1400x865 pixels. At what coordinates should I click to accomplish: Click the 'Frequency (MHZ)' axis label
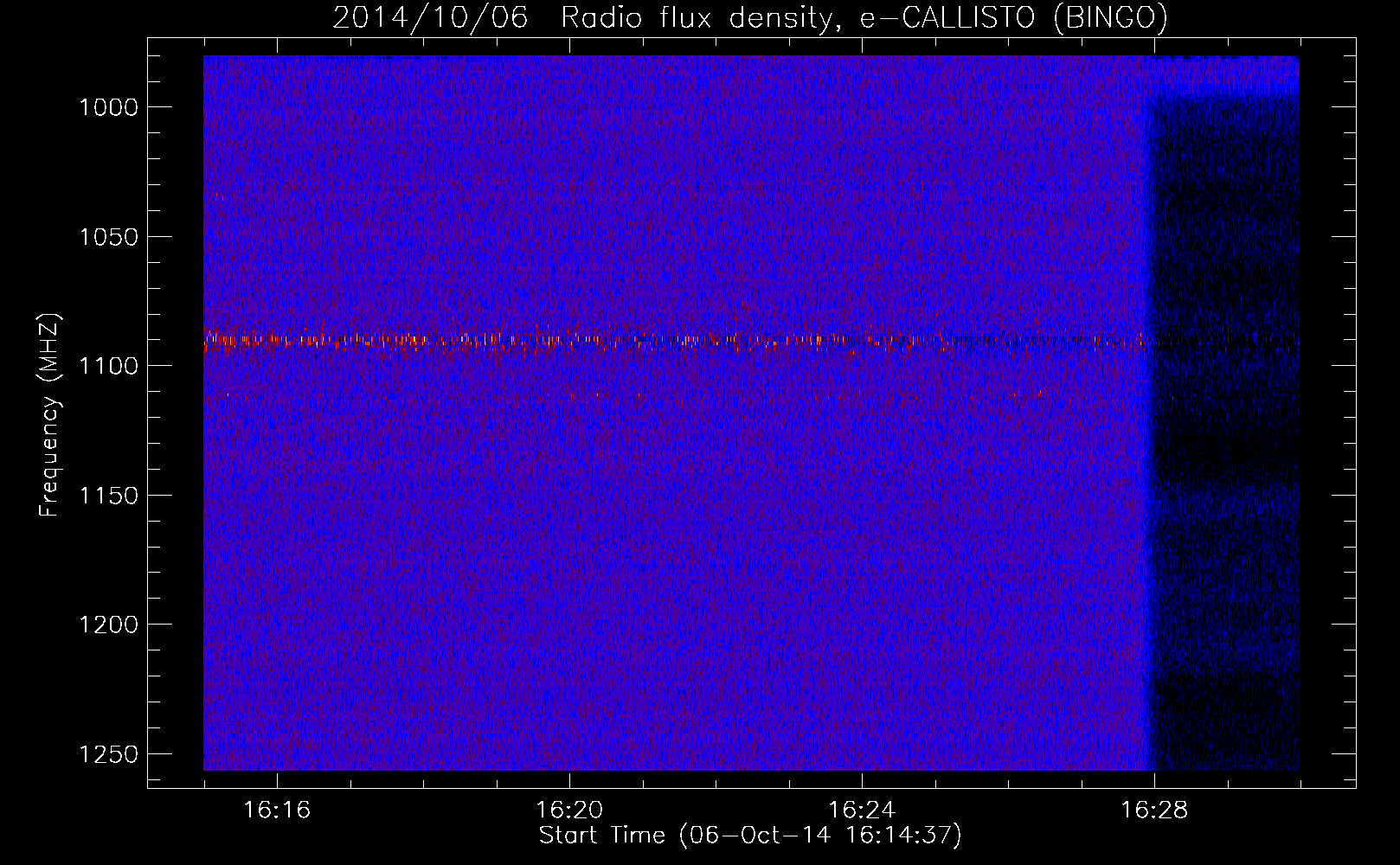(x=50, y=414)
